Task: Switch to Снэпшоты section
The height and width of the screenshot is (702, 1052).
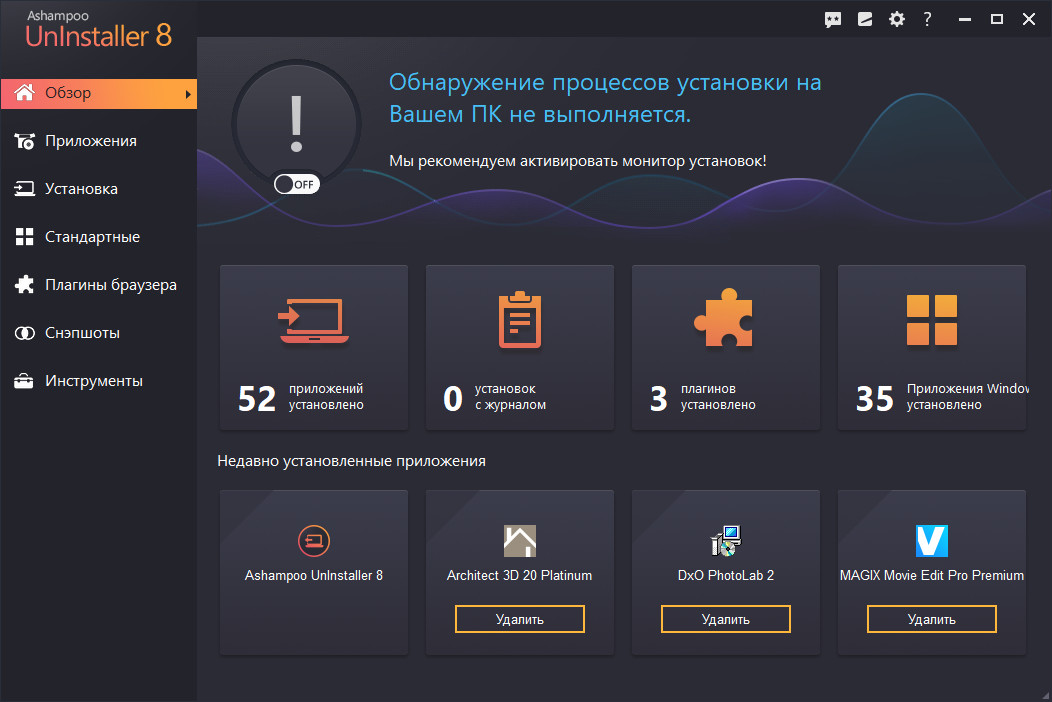Action: [82, 333]
